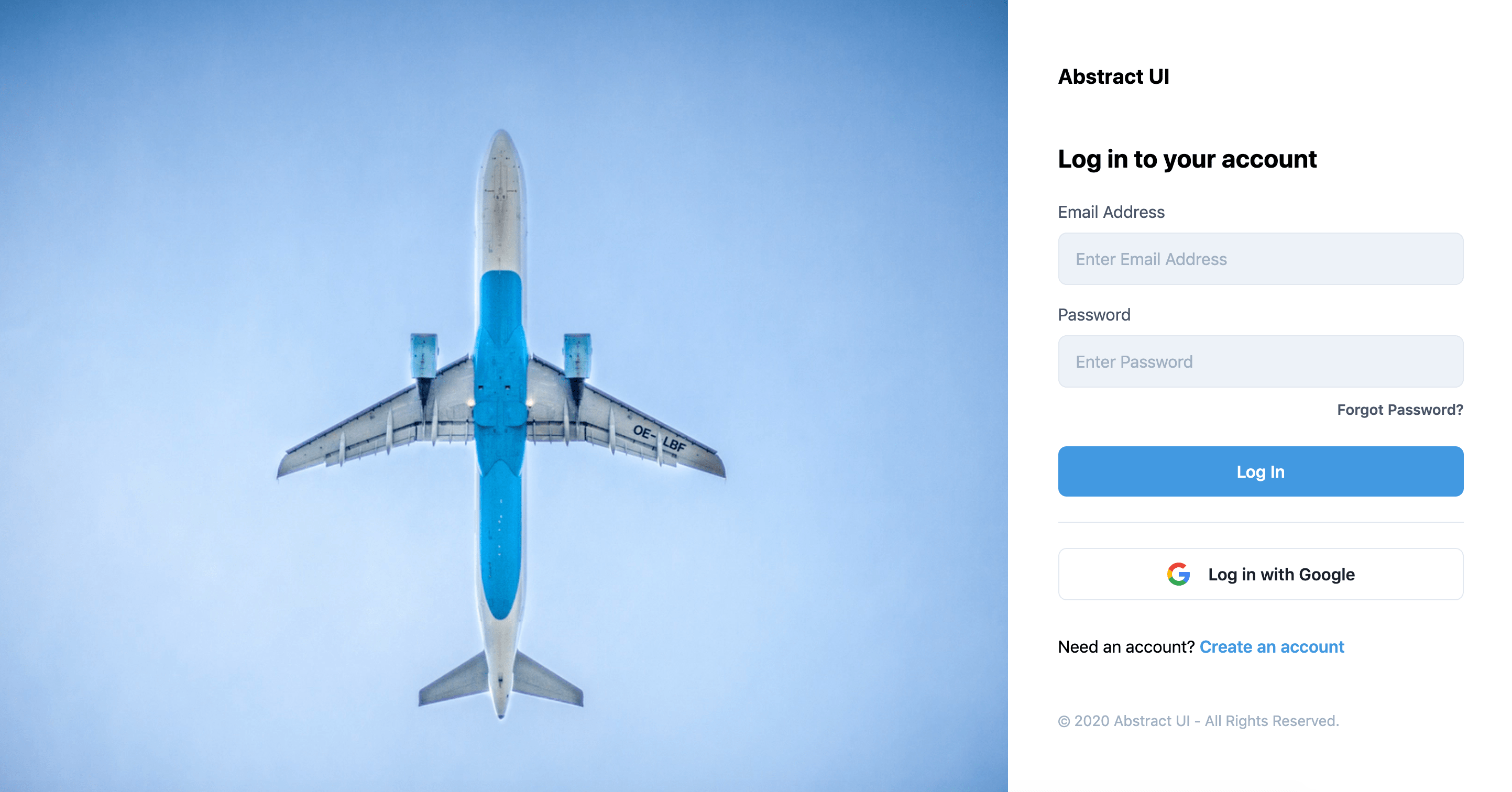
Task: Click the blue Log In button
Action: click(1260, 471)
